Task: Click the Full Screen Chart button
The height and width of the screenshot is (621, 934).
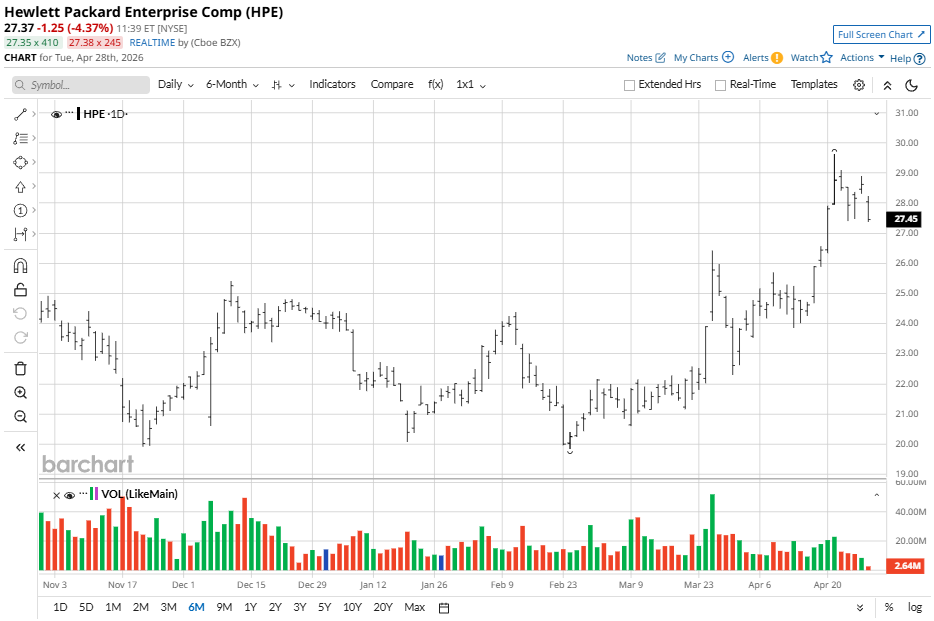Action: click(881, 35)
